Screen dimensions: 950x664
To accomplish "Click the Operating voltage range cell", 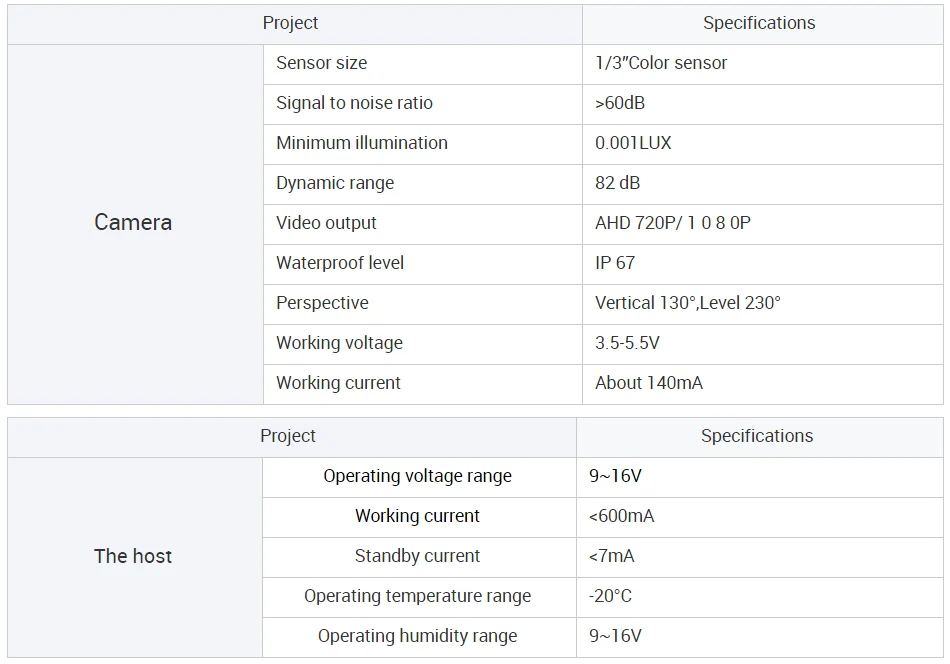I will pos(417,476).
